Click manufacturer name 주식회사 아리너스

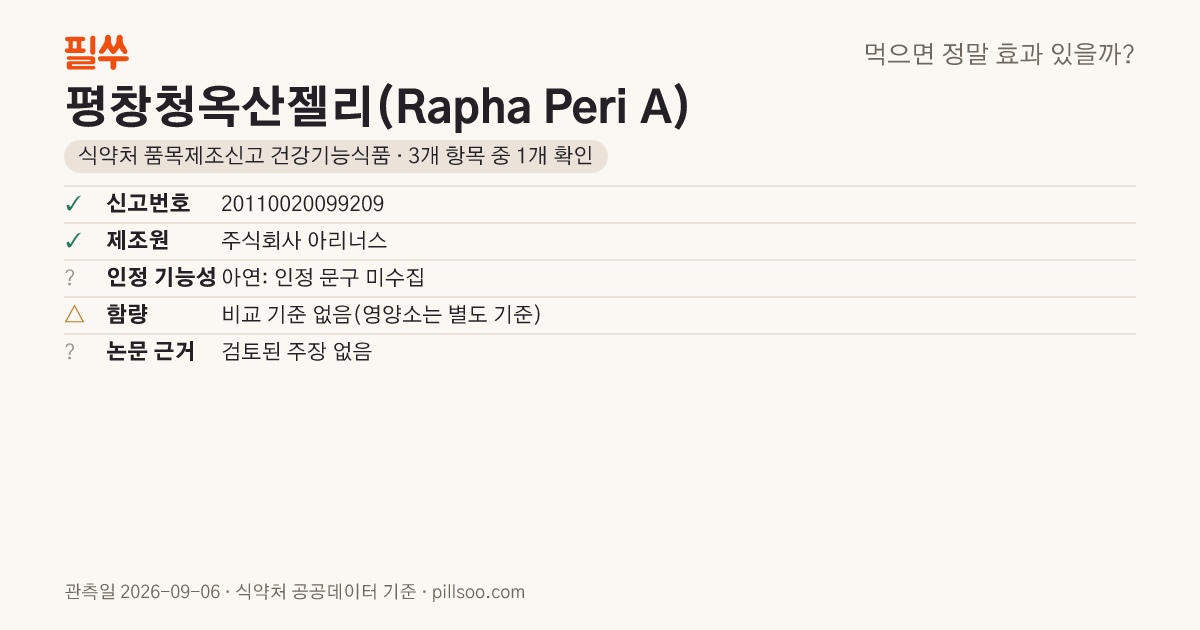304,241
